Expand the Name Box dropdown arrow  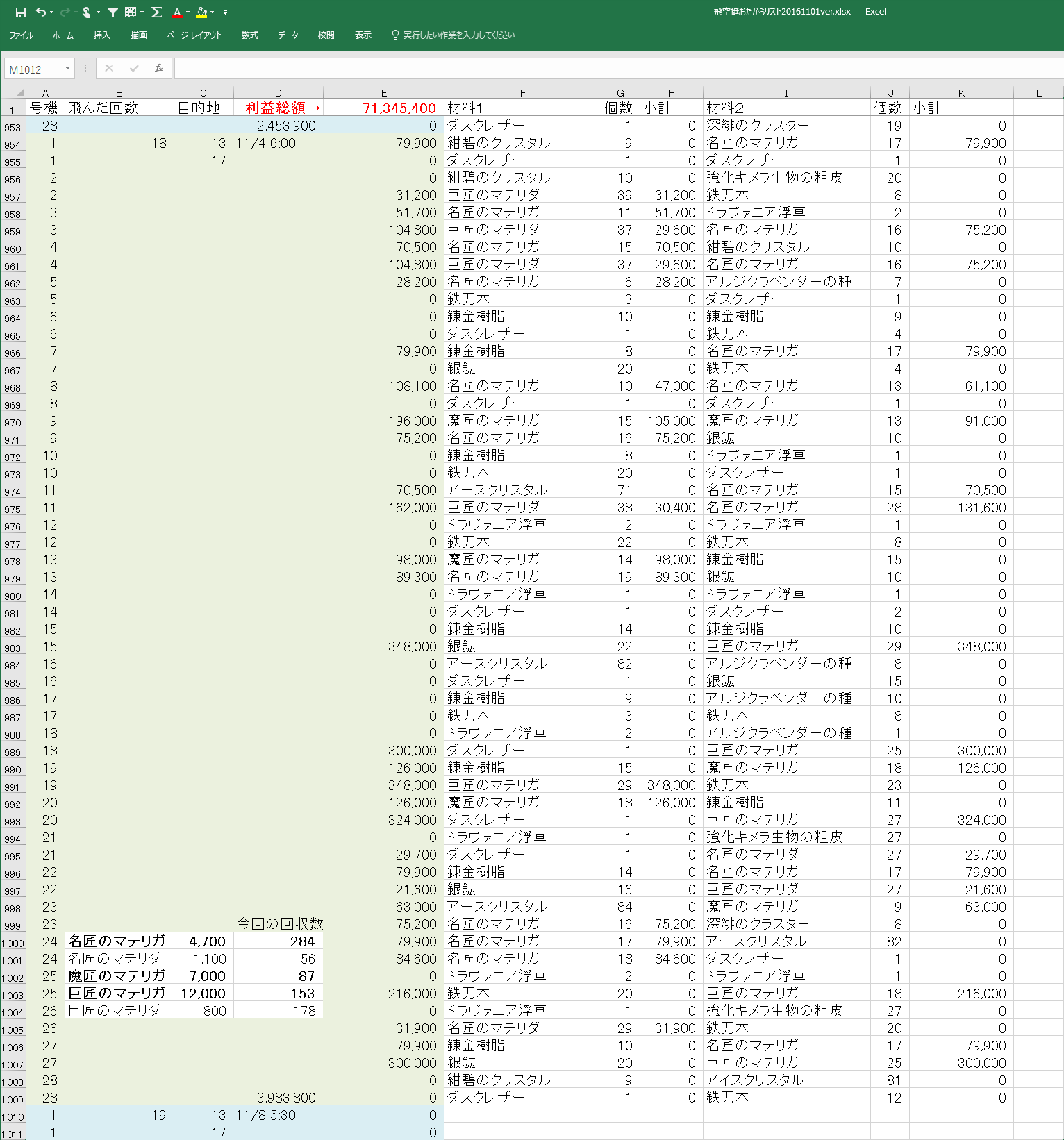67,68
